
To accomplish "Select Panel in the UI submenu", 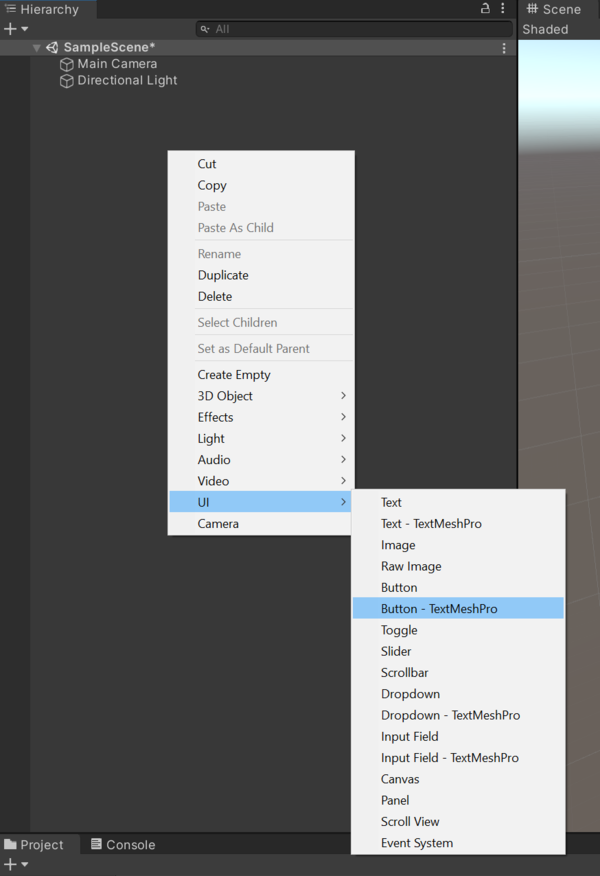I will (458, 800).
